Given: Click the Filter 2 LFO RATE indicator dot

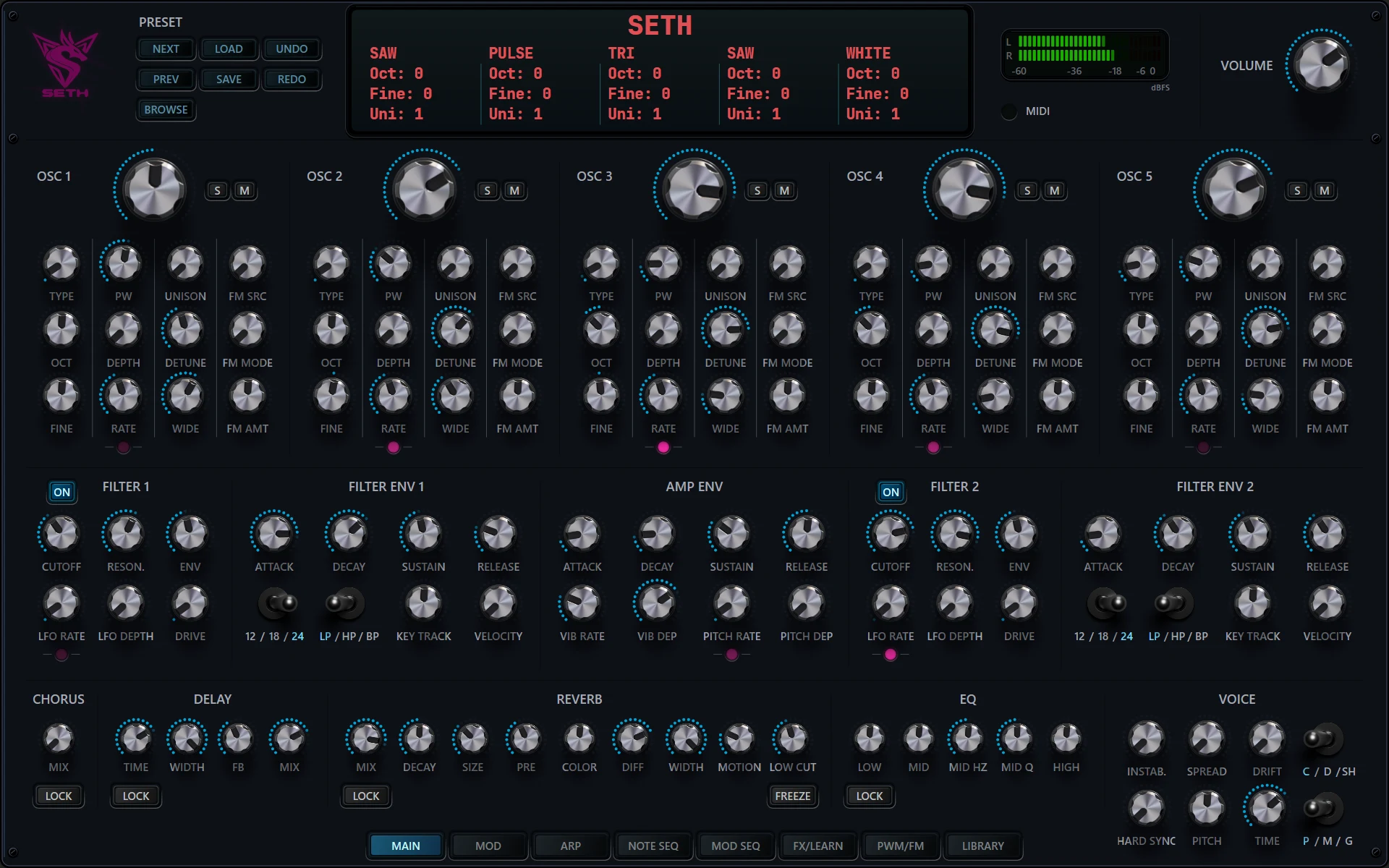Looking at the screenshot, I should tap(891, 655).
